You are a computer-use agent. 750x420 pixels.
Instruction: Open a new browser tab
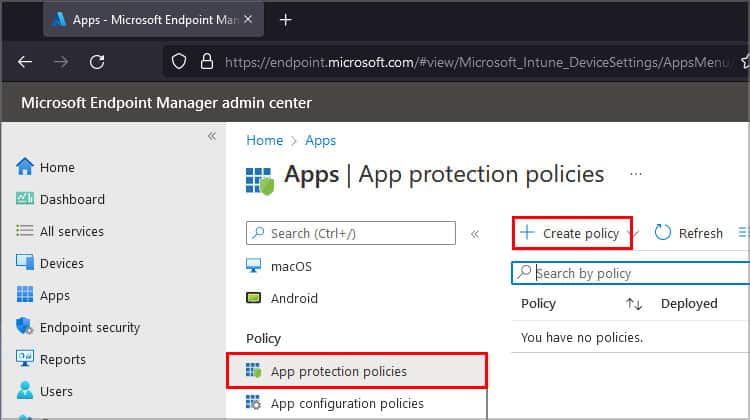click(286, 20)
